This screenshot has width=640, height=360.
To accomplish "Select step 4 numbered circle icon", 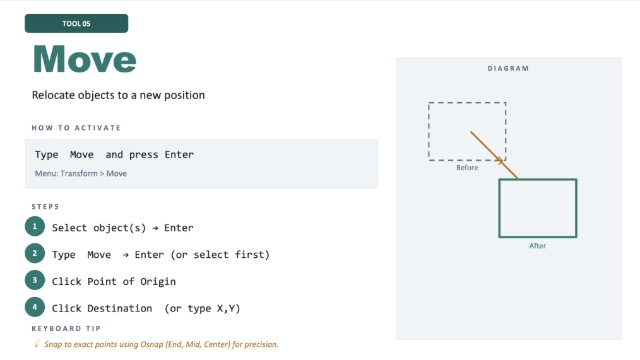I will click(35, 307).
